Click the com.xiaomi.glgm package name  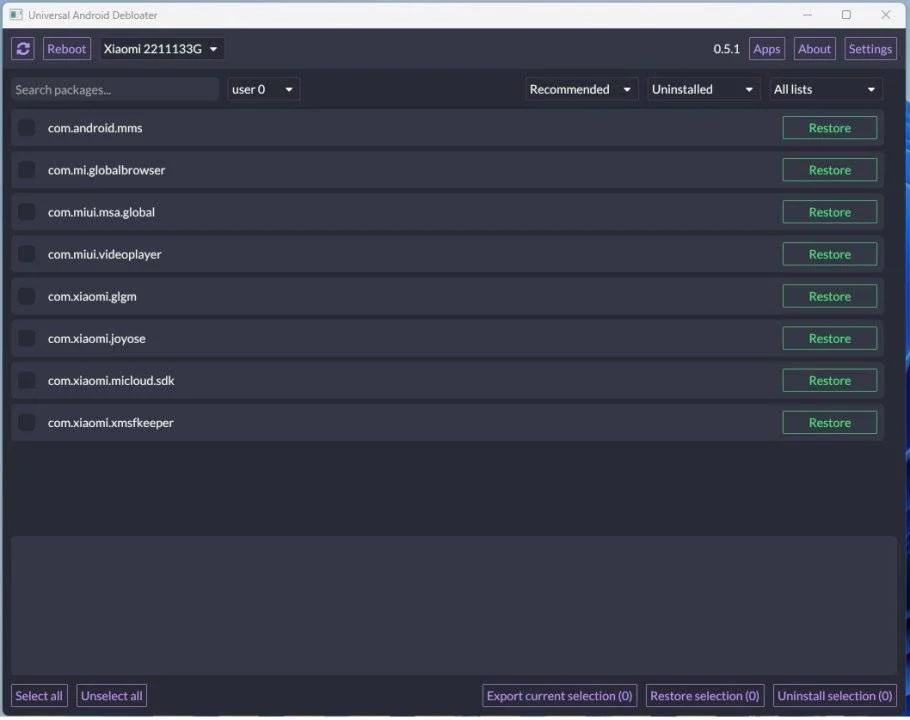[x=92, y=296]
